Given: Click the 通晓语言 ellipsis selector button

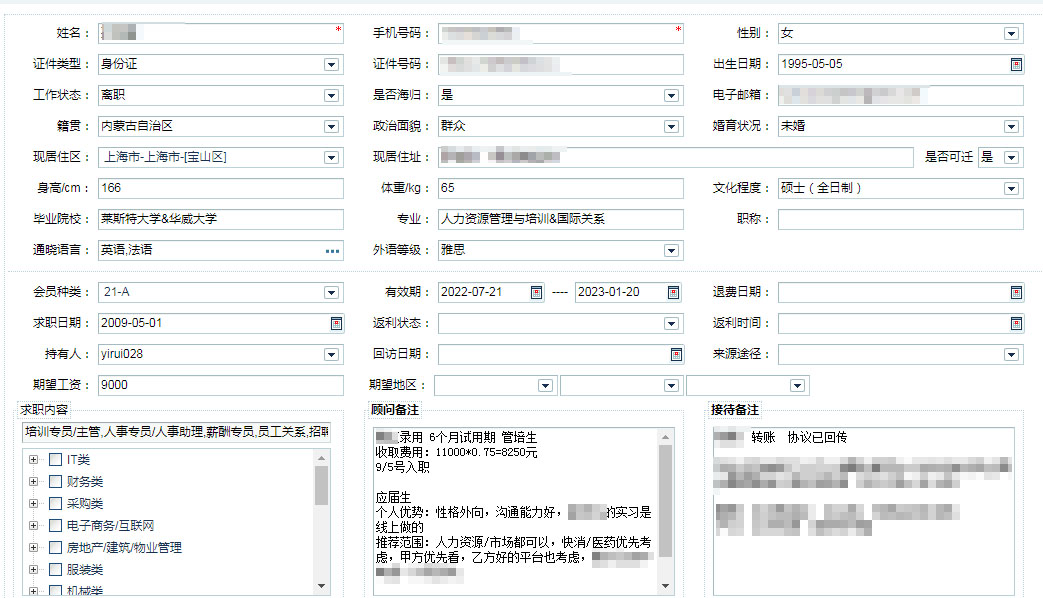Looking at the screenshot, I should (332, 251).
